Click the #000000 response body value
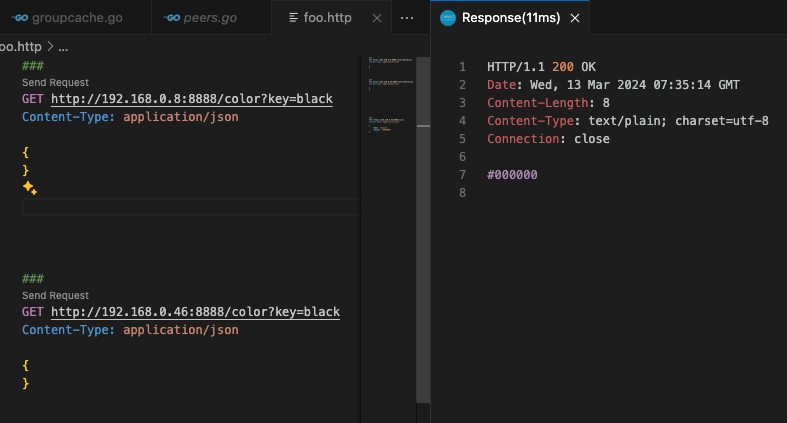The height and width of the screenshot is (423, 787). click(x=512, y=175)
